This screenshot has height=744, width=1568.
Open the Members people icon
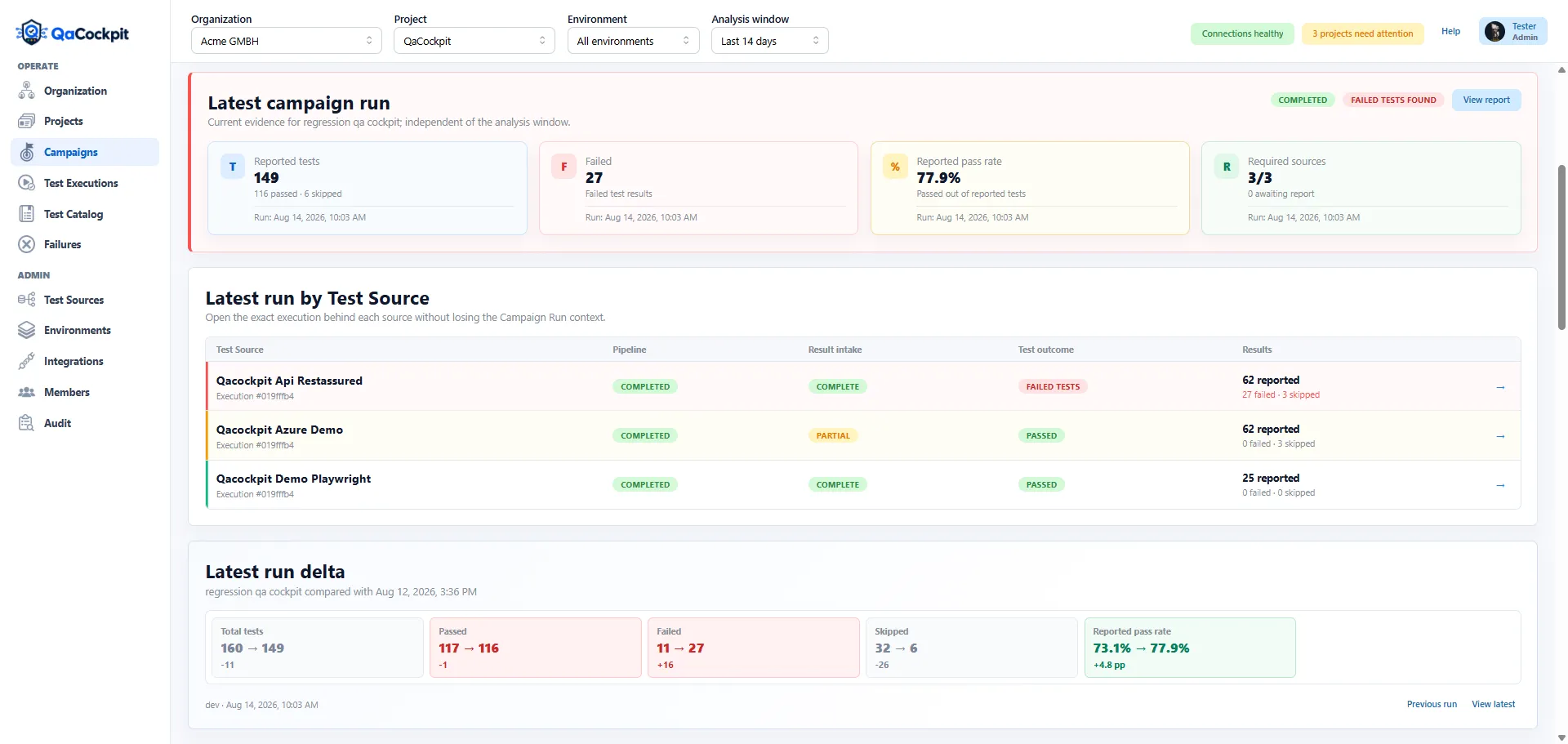pos(27,392)
